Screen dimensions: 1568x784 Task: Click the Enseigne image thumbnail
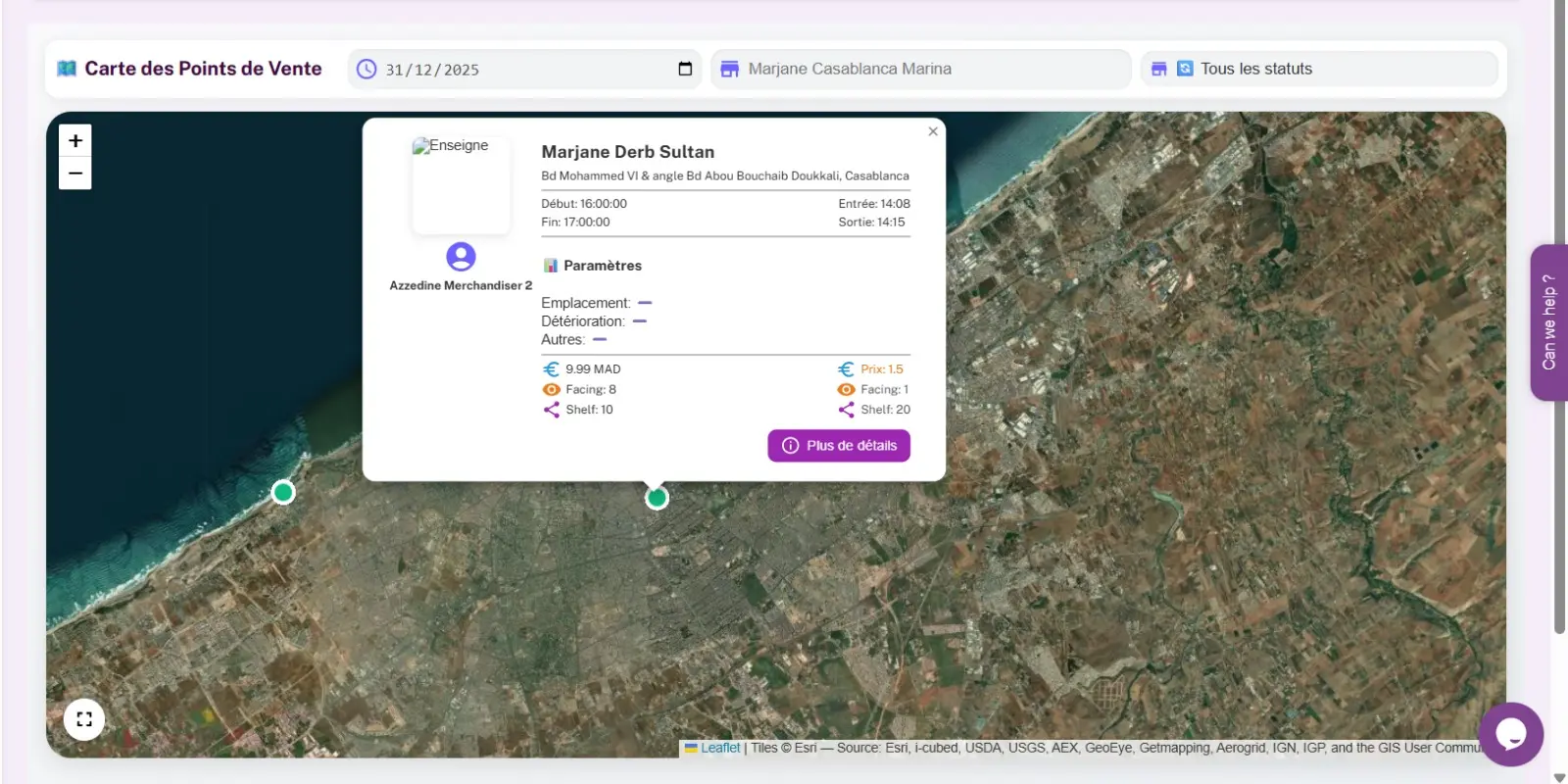(x=461, y=184)
